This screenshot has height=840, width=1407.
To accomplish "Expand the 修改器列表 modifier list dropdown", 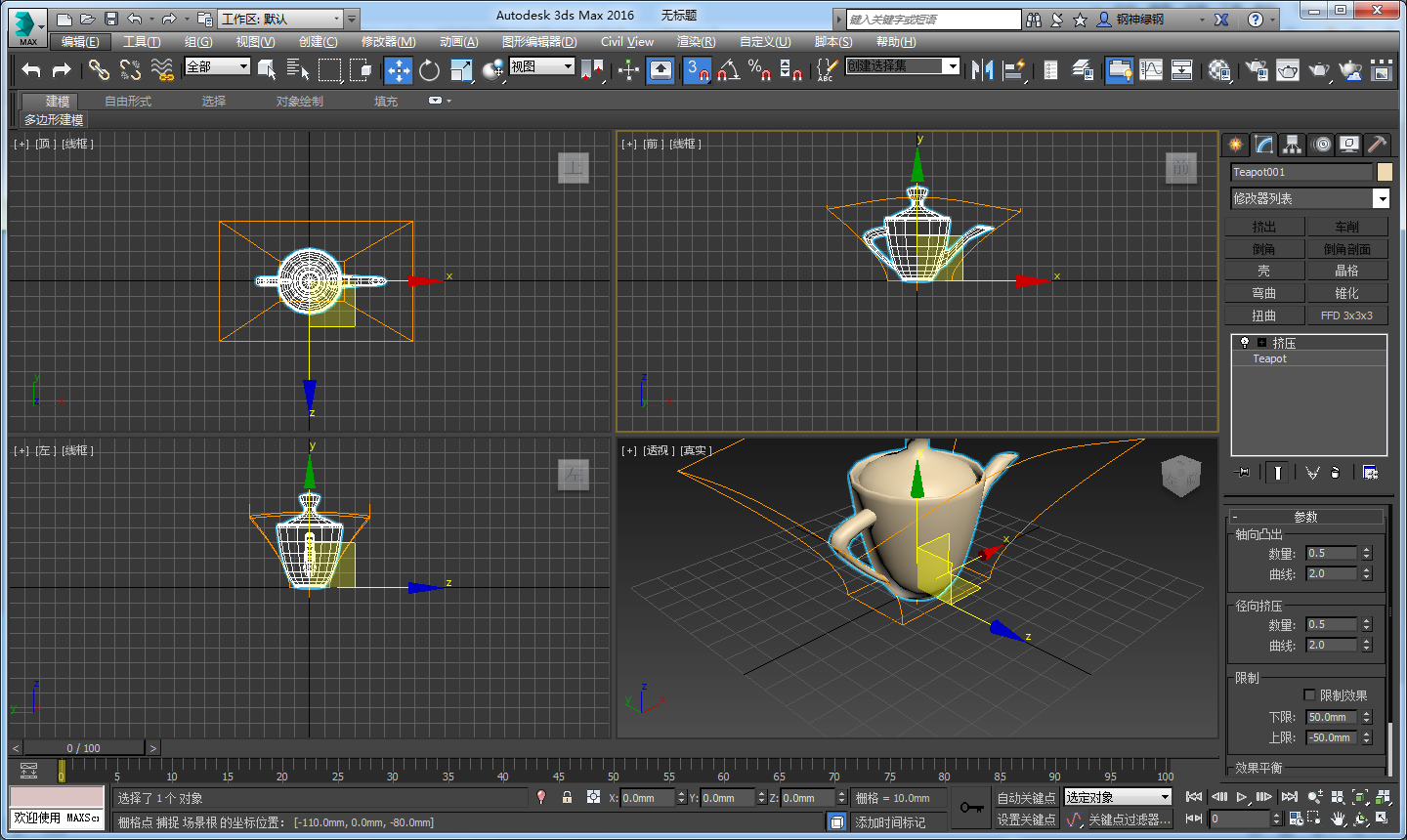I will [x=1309, y=198].
